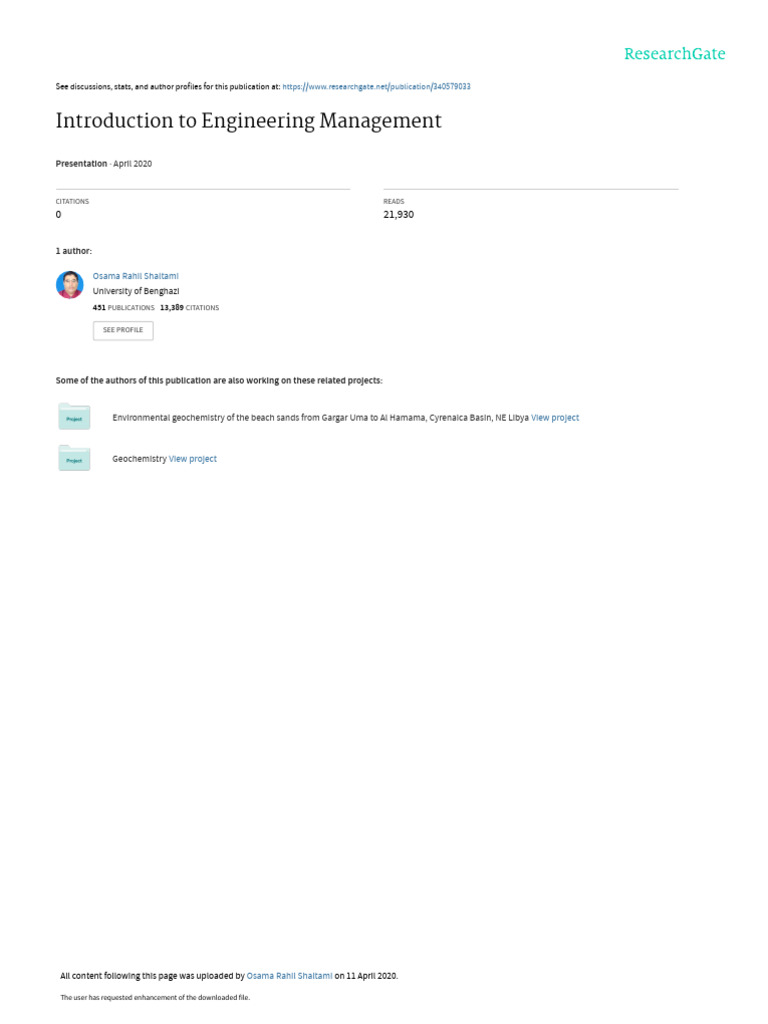Click the 13,389 citations stat
The width and height of the screenshot is (768, 1024).
click(189, 308)
